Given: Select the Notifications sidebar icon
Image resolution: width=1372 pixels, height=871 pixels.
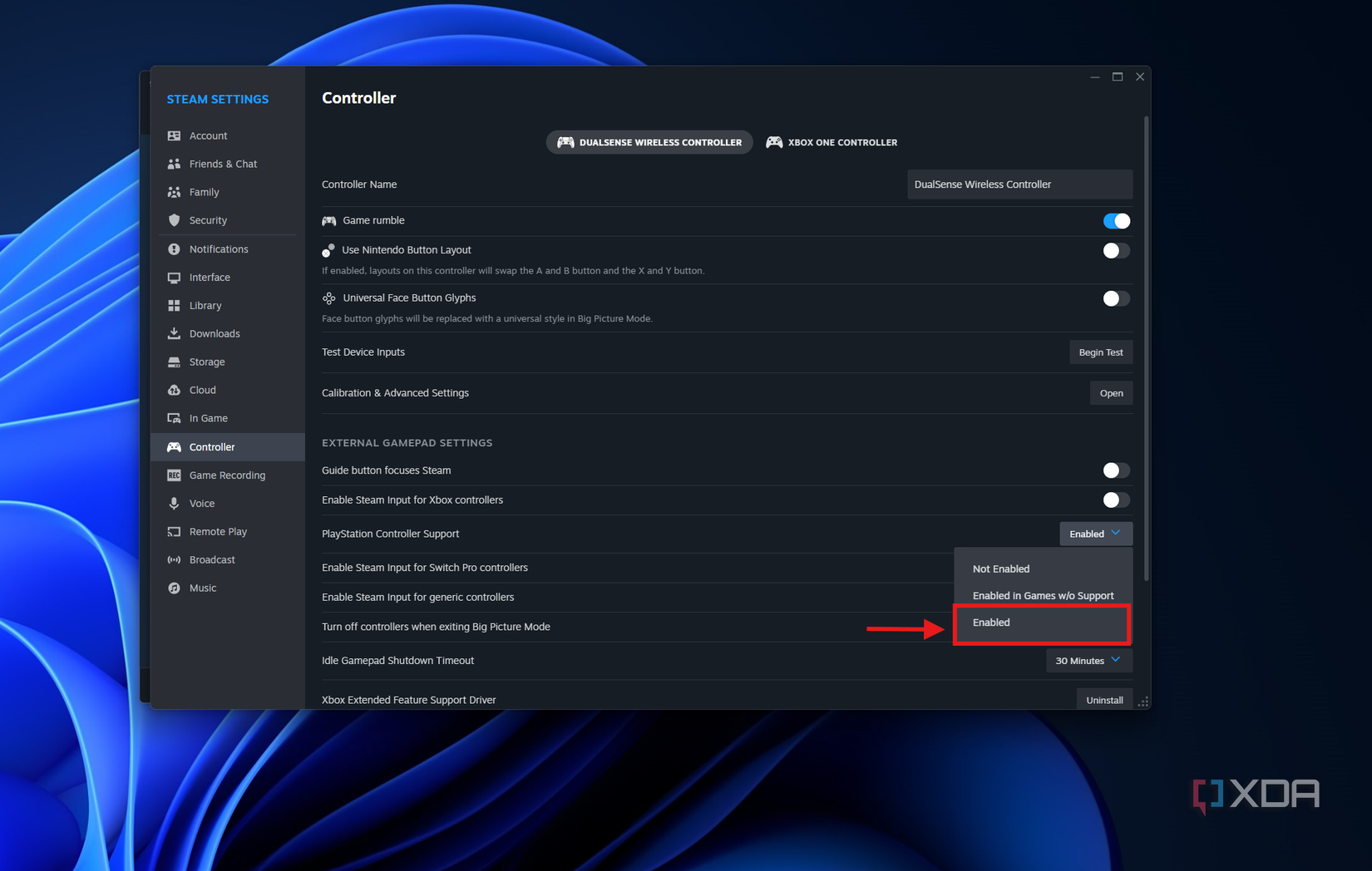Looking at the screenshot, I should [175, 249].
